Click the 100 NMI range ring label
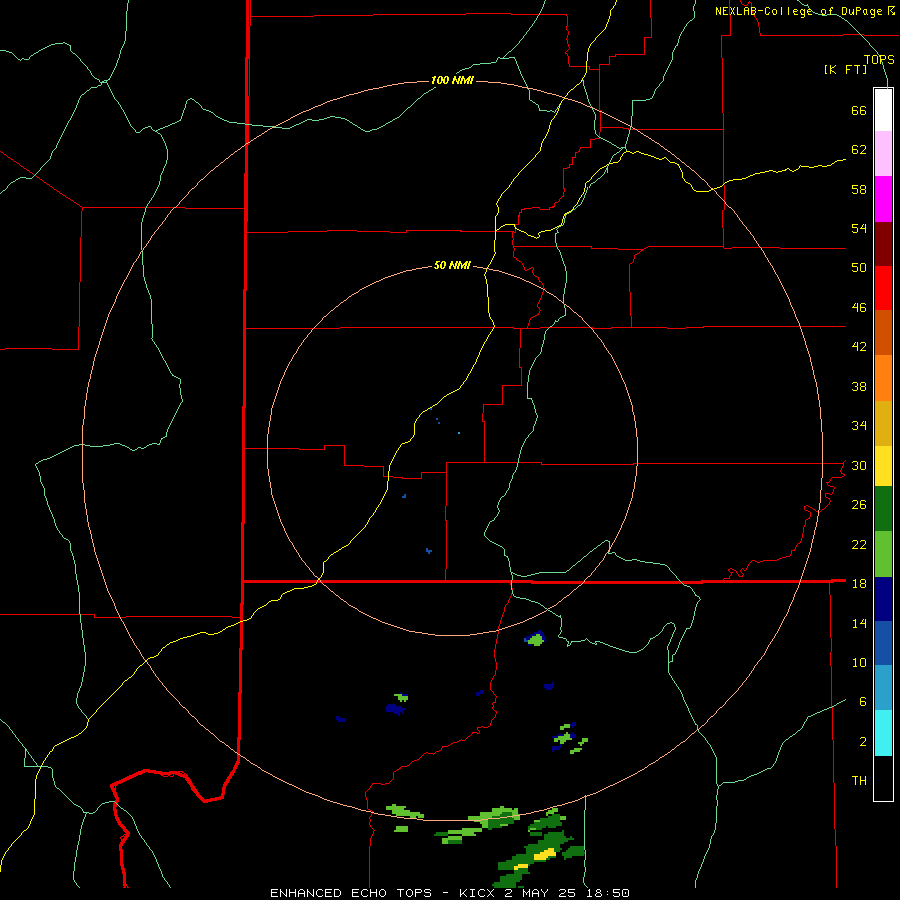Image resolution: width=900 pixels, height=900 pixels. pos(452,80)
